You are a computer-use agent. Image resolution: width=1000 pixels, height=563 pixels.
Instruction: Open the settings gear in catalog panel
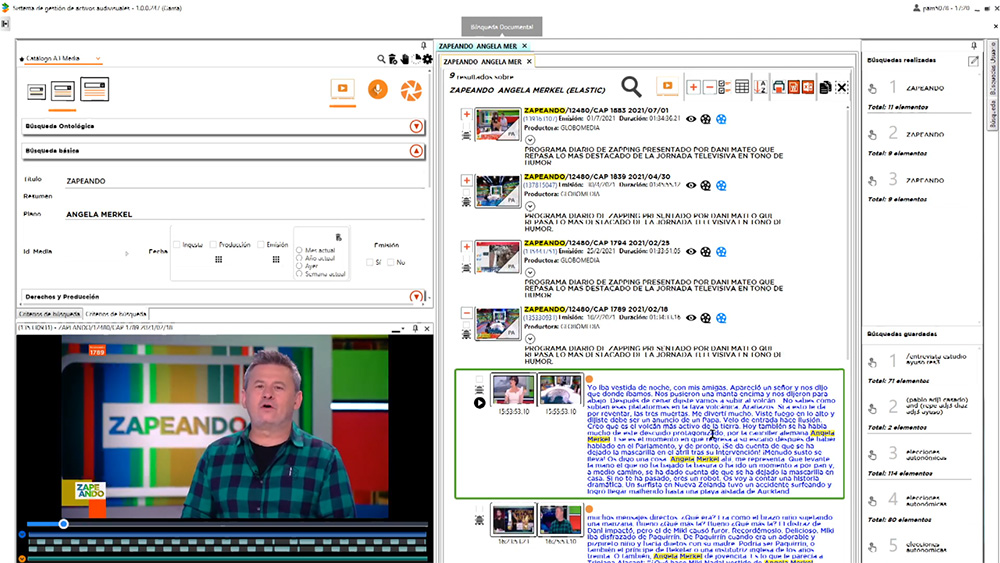[427, 59]
